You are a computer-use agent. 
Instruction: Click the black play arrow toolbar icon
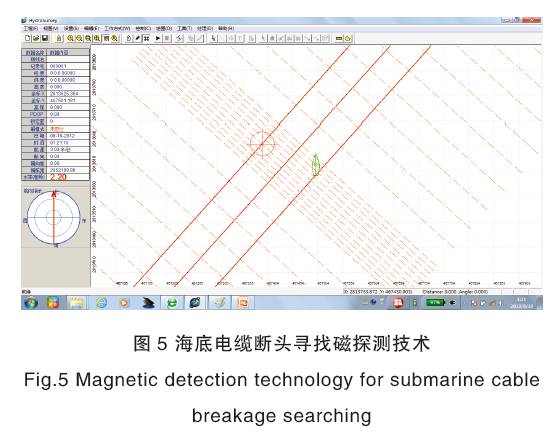click(x=158, y=38)
